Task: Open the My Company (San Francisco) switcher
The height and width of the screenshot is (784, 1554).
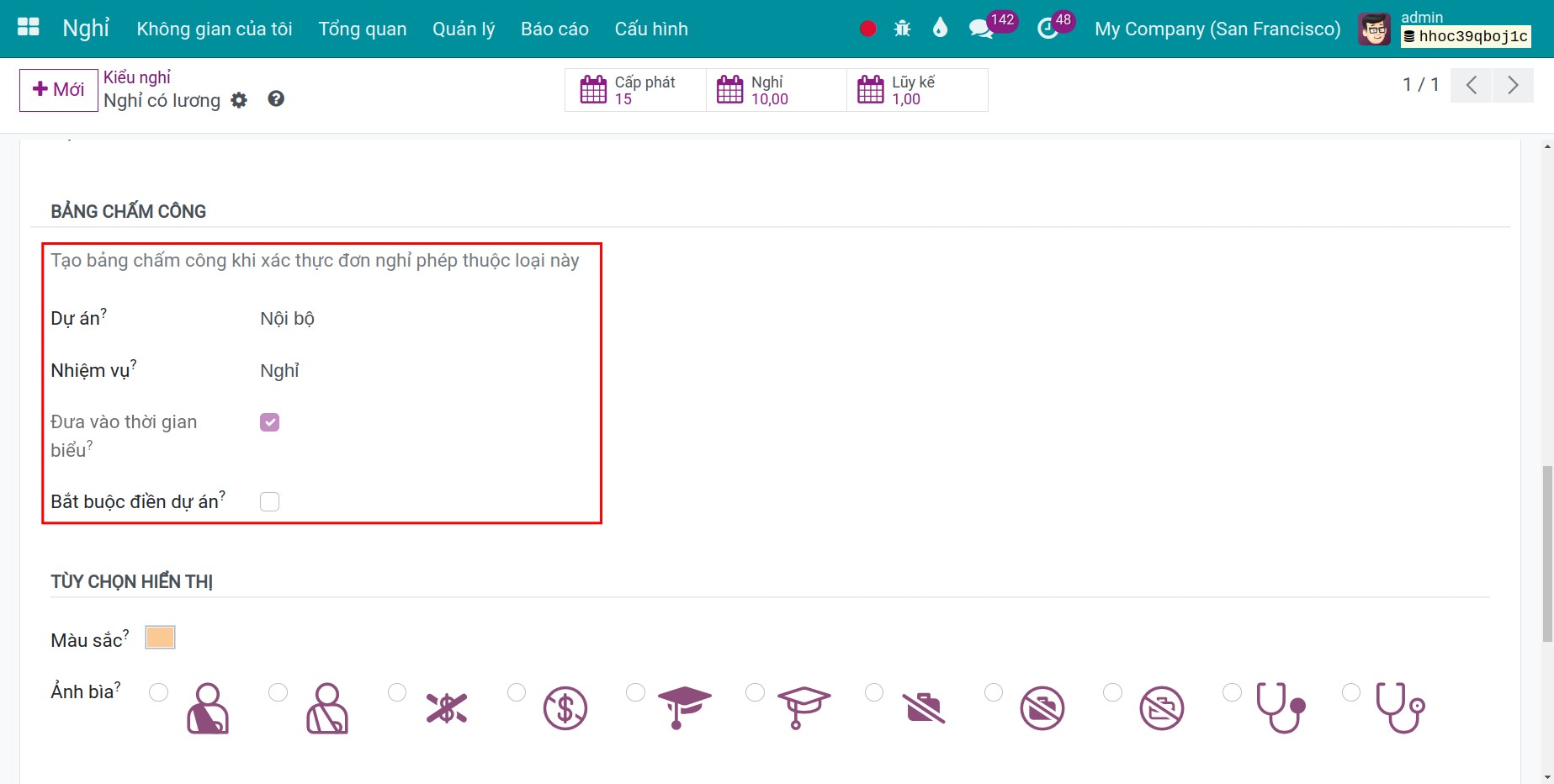Action: point(1217,29)
